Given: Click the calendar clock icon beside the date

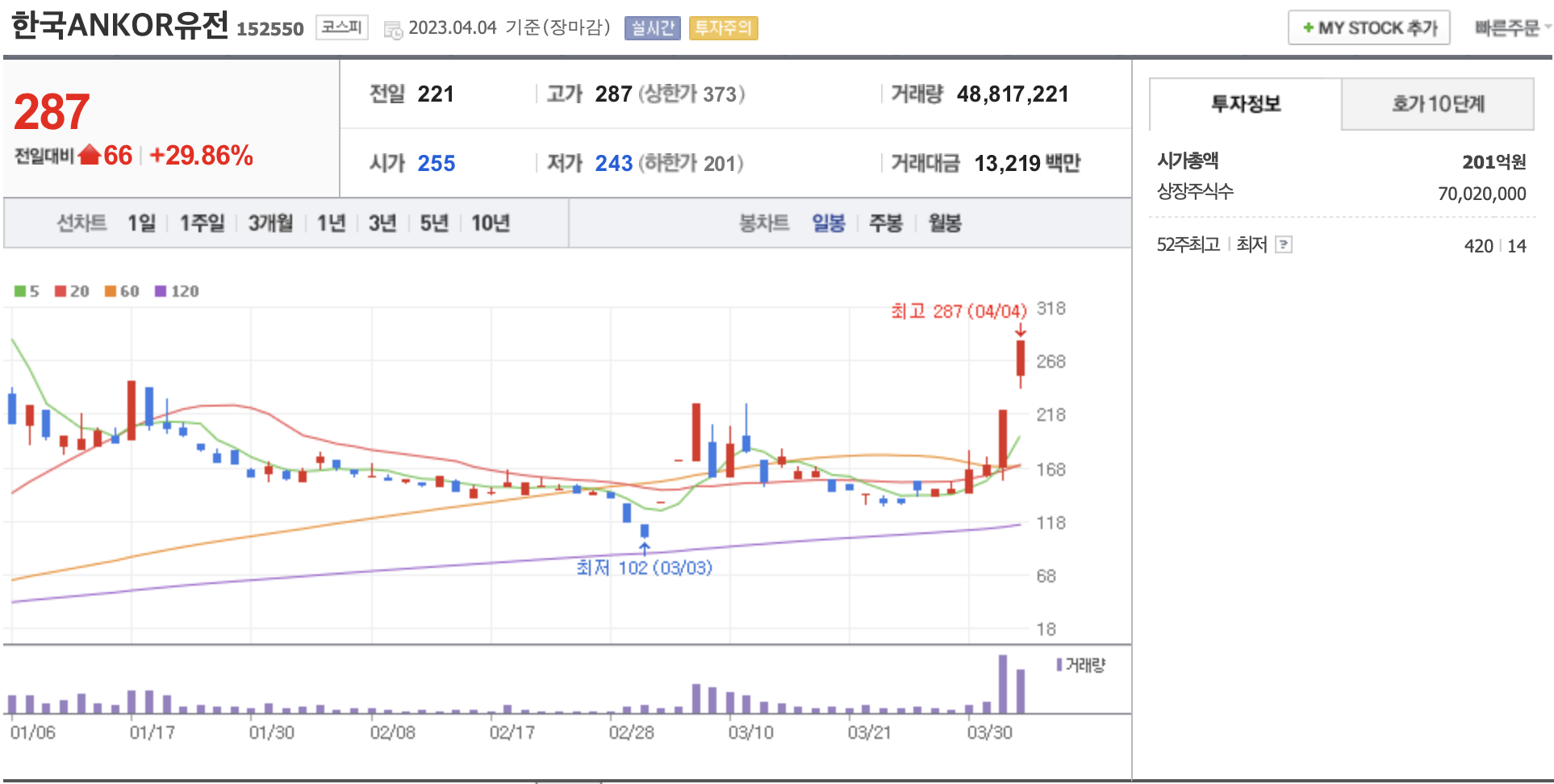Looking at the screenshot, I should [393, 30].
